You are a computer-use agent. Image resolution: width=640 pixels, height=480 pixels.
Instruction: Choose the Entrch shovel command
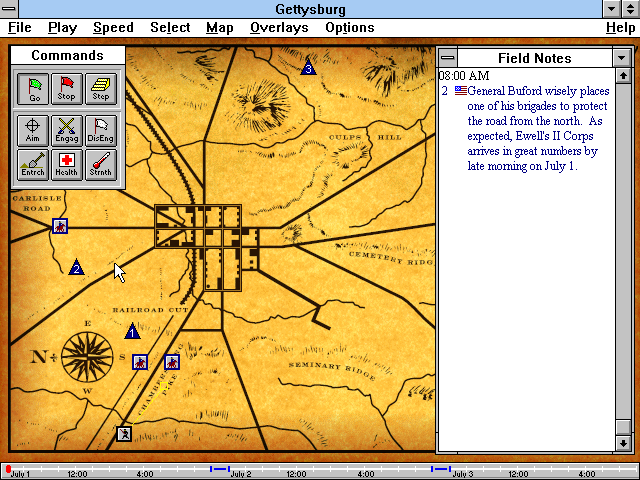click(33, 165)
